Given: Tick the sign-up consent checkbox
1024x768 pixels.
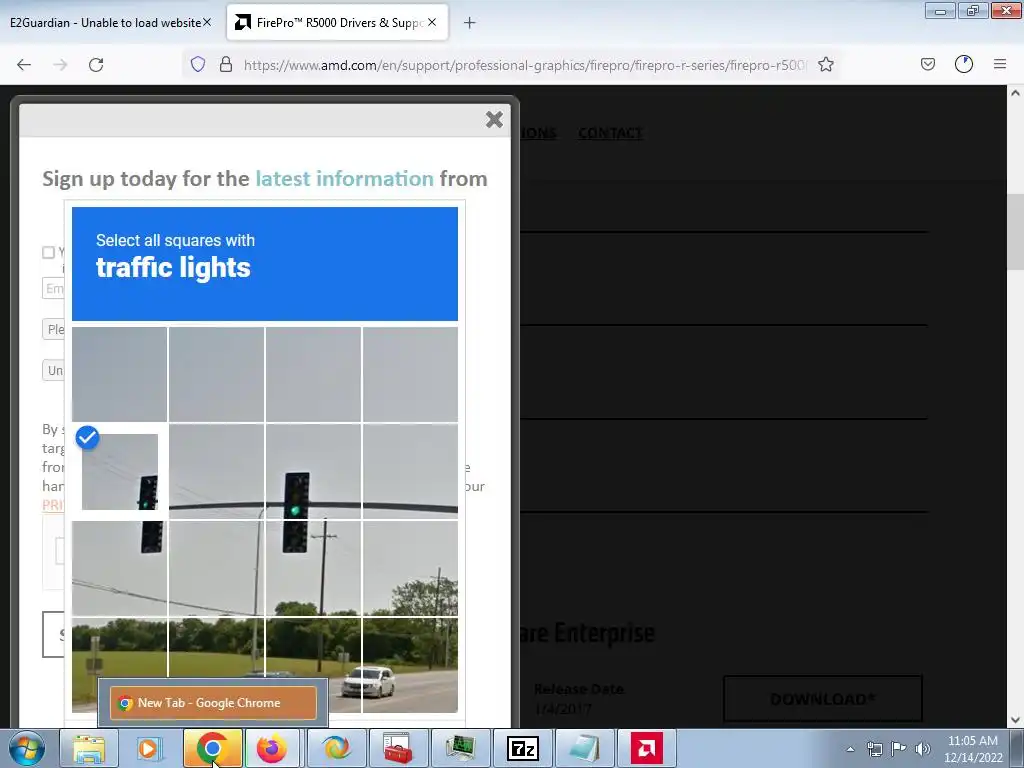Looking at the screenshot, I should click(x=48, y=253).
